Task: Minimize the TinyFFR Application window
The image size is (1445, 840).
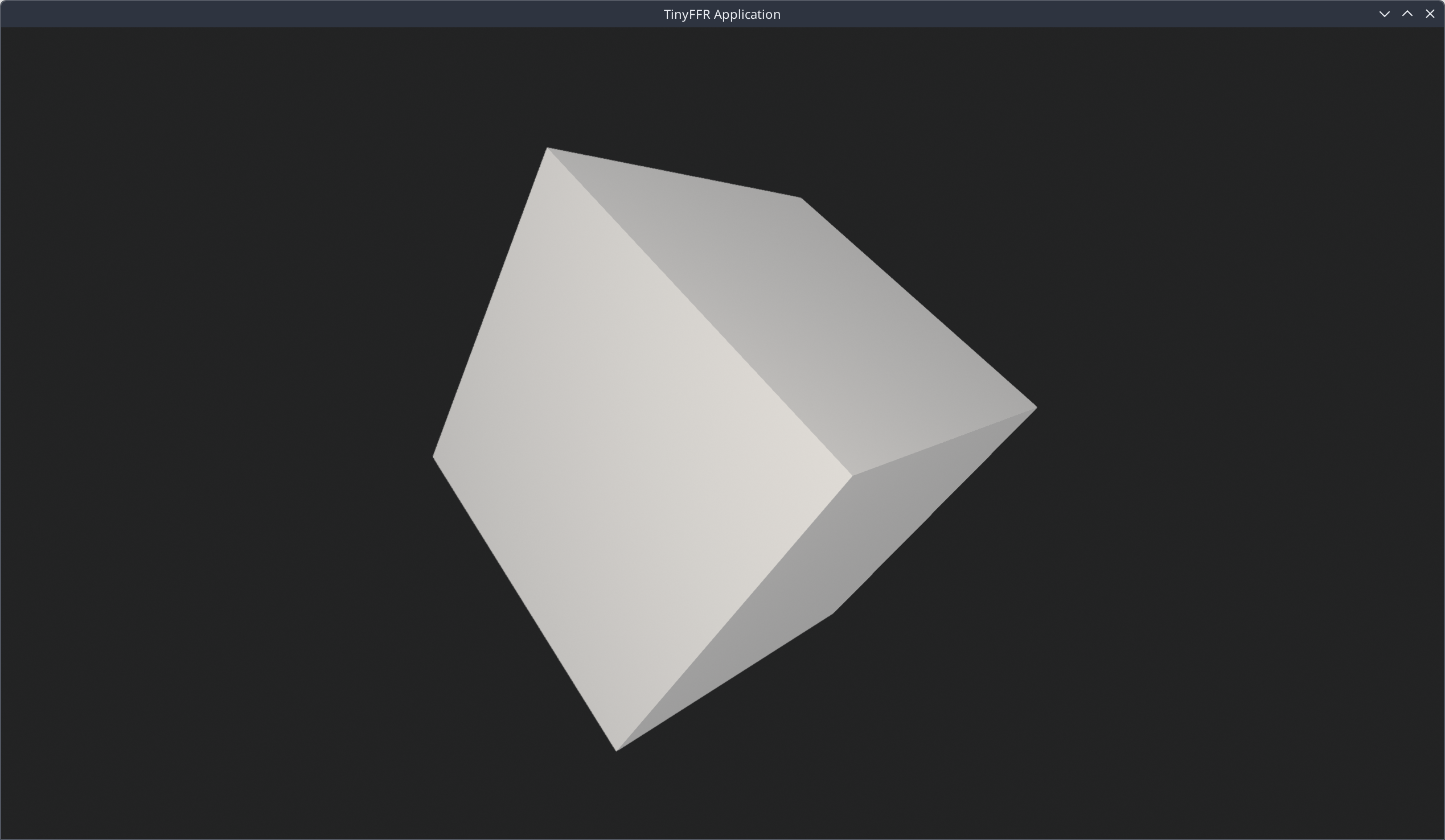Action: (x=1384, y=14)
